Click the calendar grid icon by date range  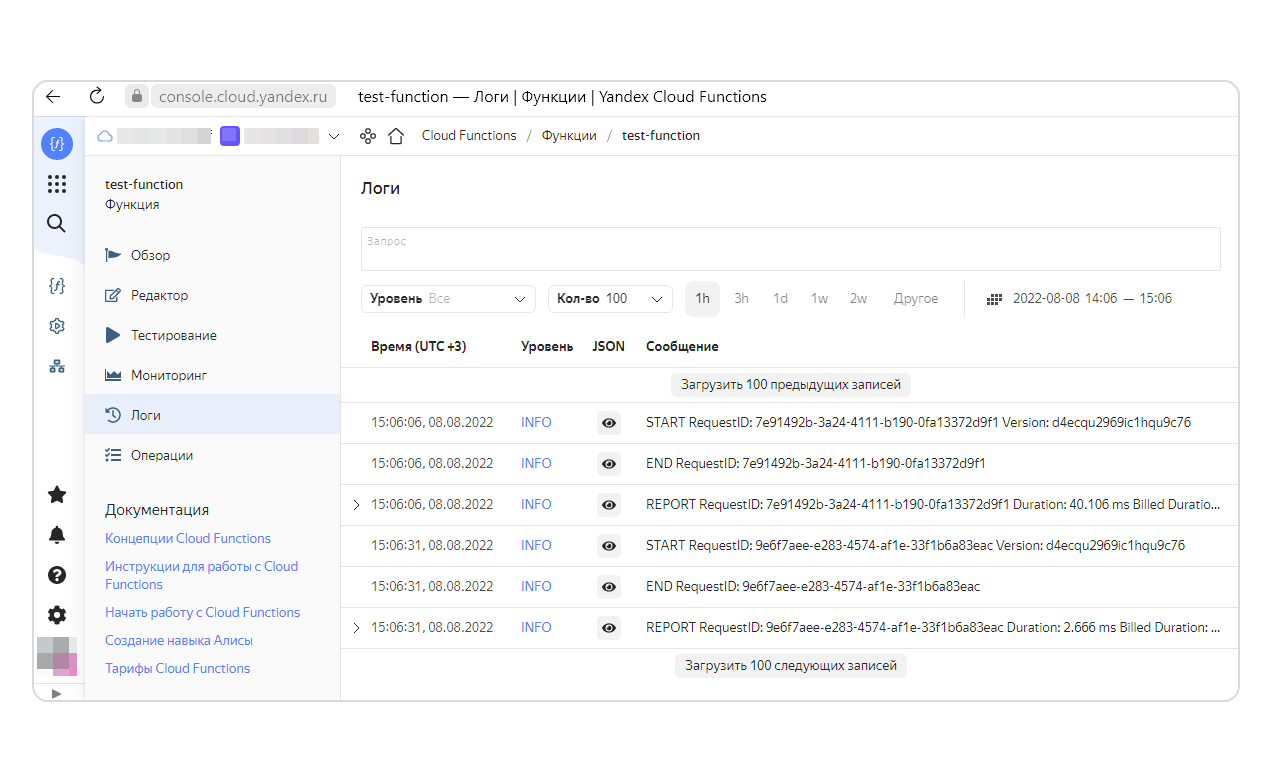994,299
